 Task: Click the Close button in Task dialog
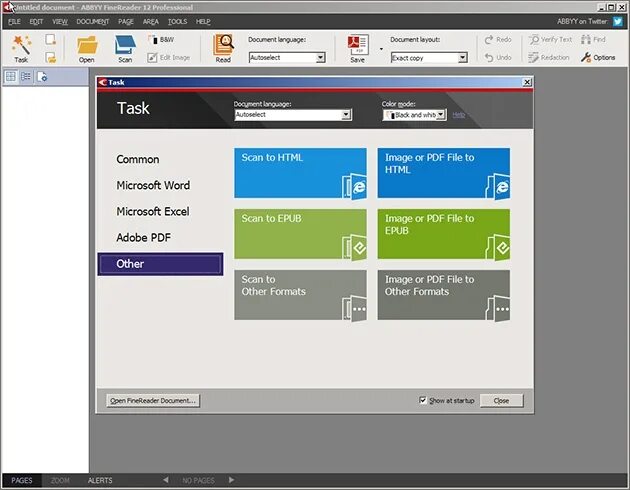[x=501, y=400]
